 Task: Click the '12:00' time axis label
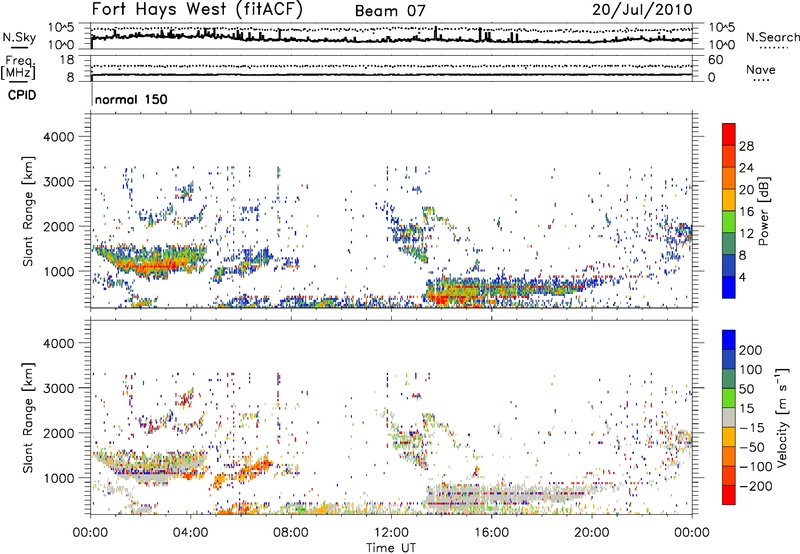click(x=391, y=533)
